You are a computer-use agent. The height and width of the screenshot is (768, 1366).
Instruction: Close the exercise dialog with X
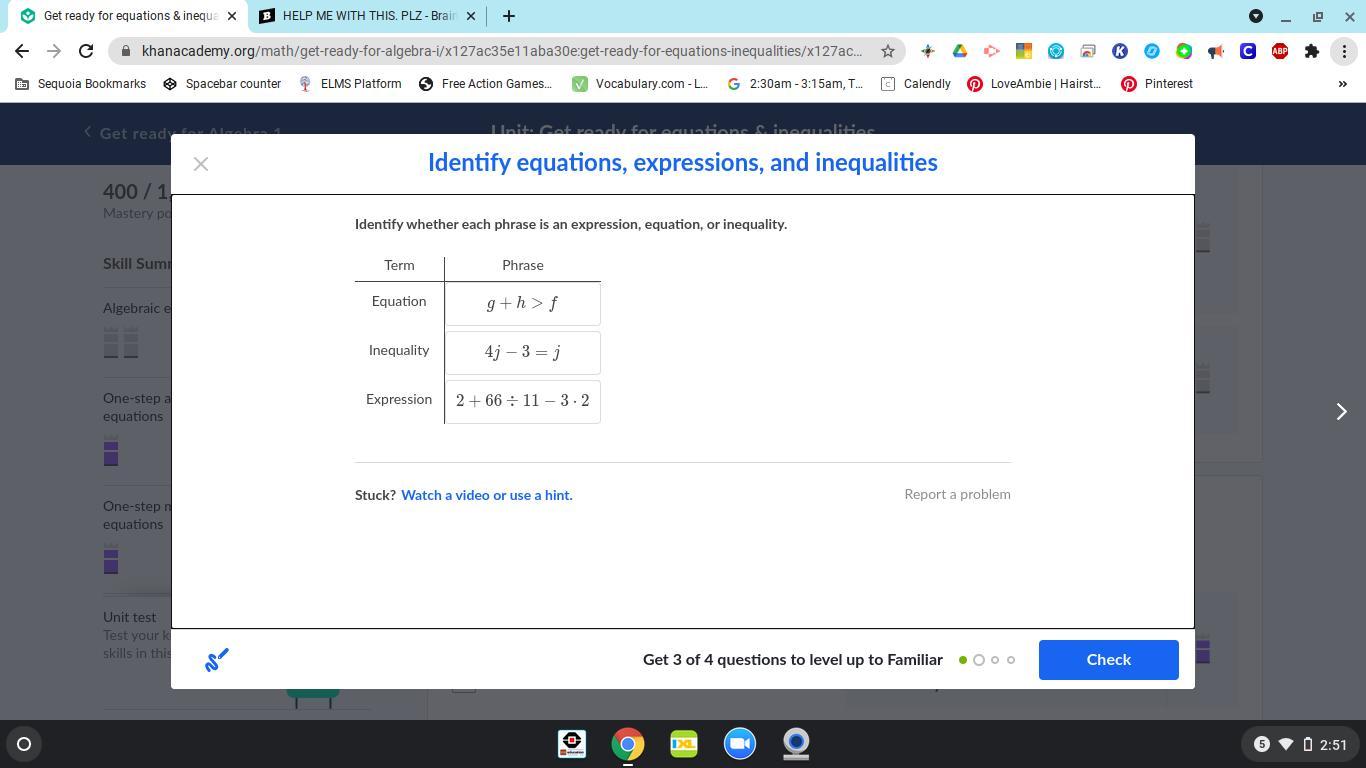[x=201, y=164]
